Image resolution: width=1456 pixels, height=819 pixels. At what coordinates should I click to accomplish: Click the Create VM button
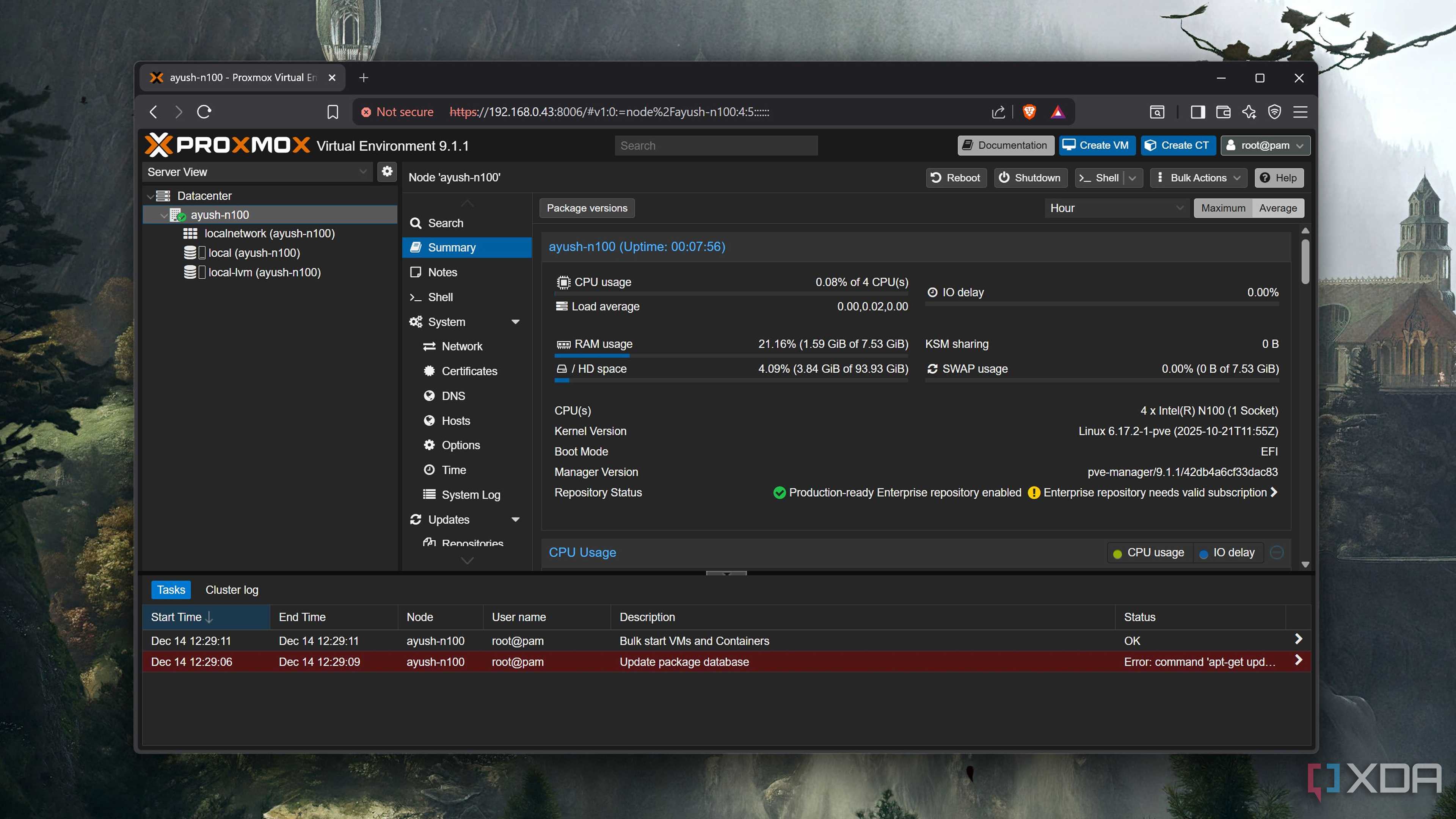pos(1097,145)
